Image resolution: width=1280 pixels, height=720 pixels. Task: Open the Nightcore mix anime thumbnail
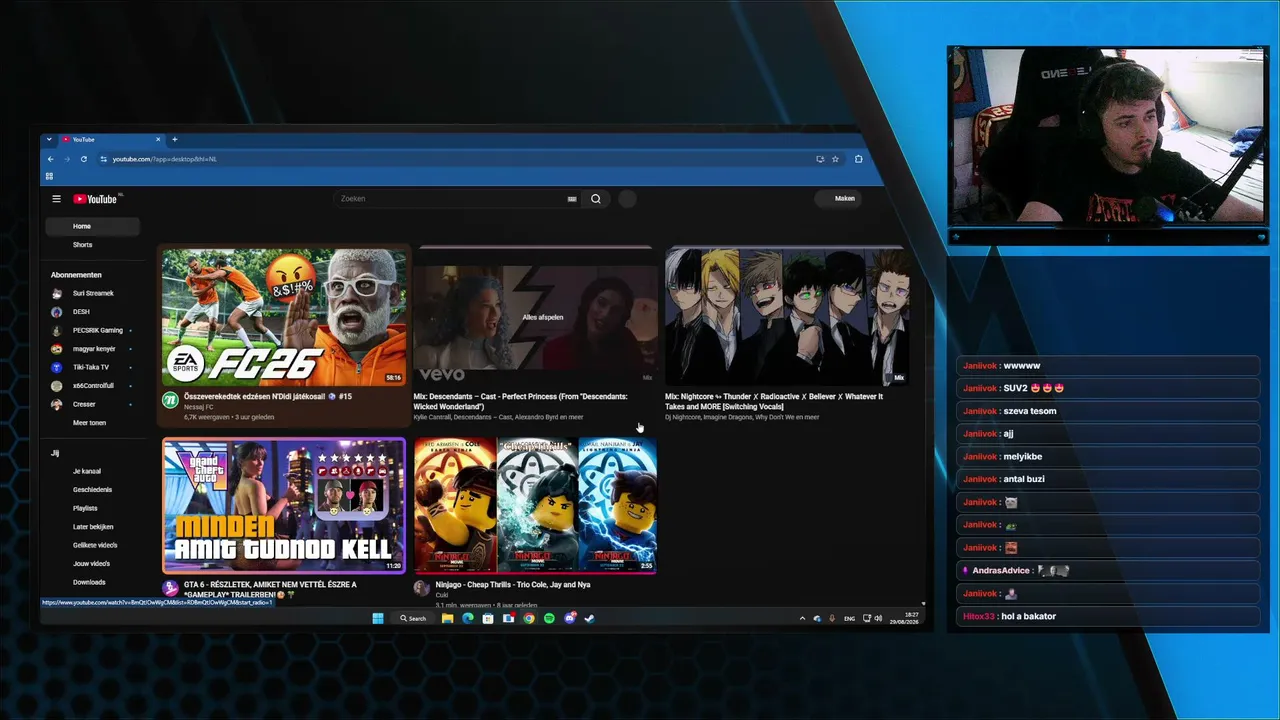(x=788, y=317)
